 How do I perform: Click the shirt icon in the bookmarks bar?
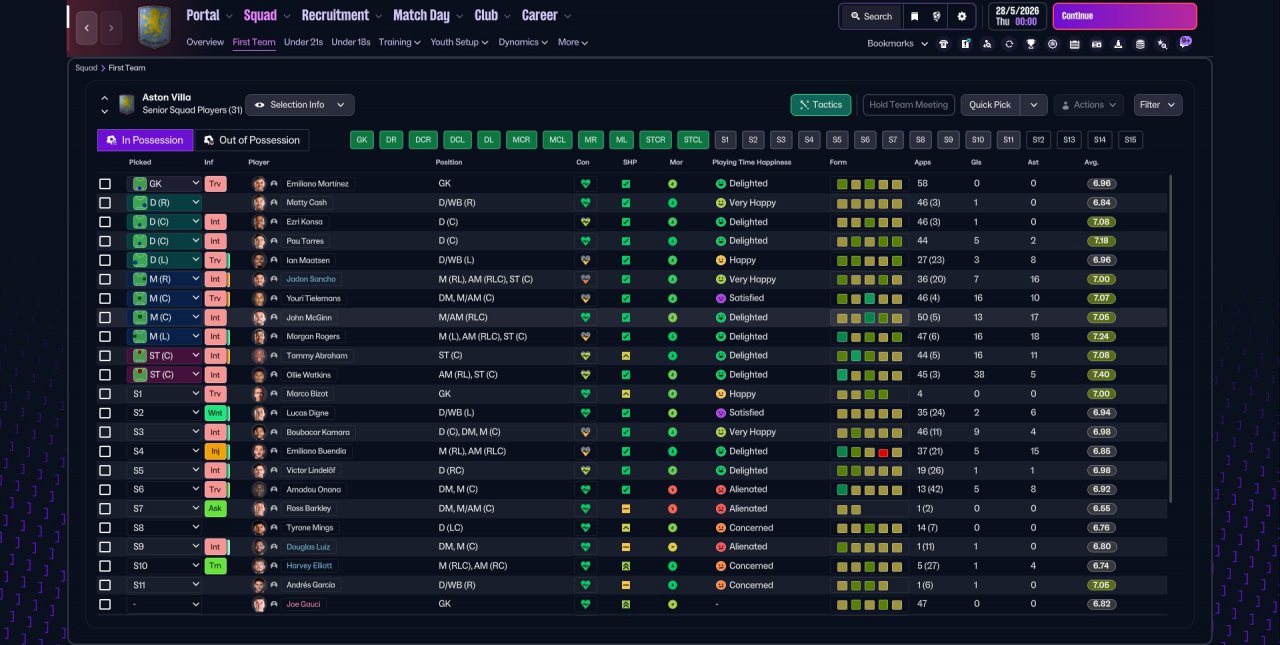pos(942,44)
